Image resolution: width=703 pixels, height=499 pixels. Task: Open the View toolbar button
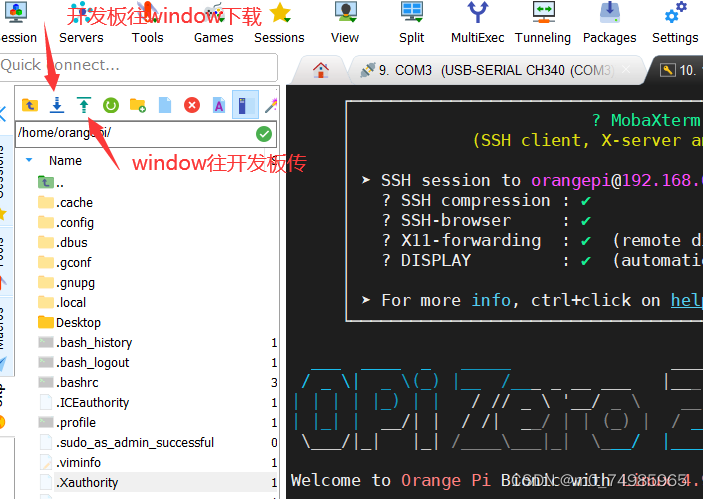point(345,23)
